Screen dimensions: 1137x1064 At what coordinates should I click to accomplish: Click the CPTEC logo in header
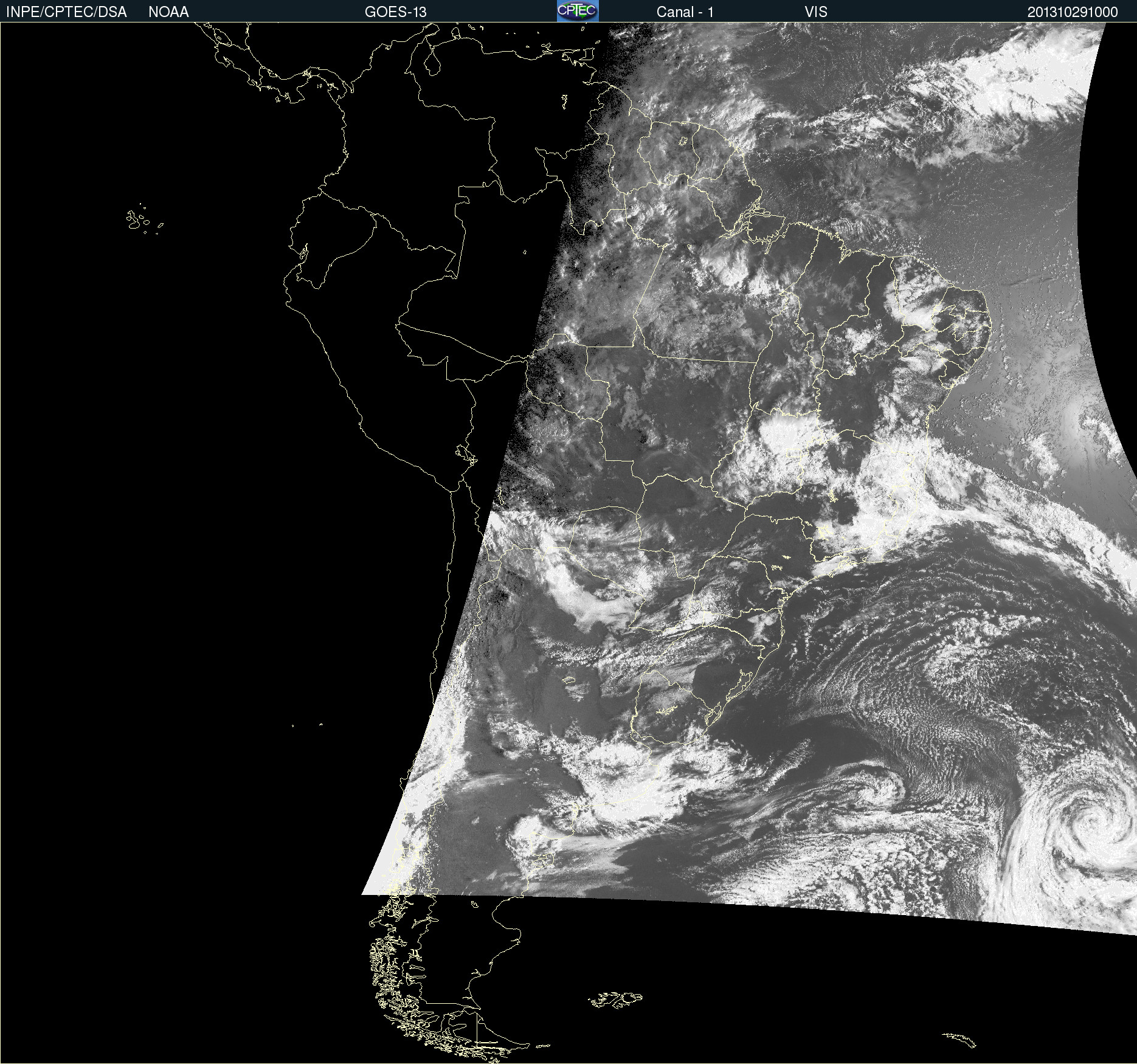pyautogui.click(x=578, y=11)
